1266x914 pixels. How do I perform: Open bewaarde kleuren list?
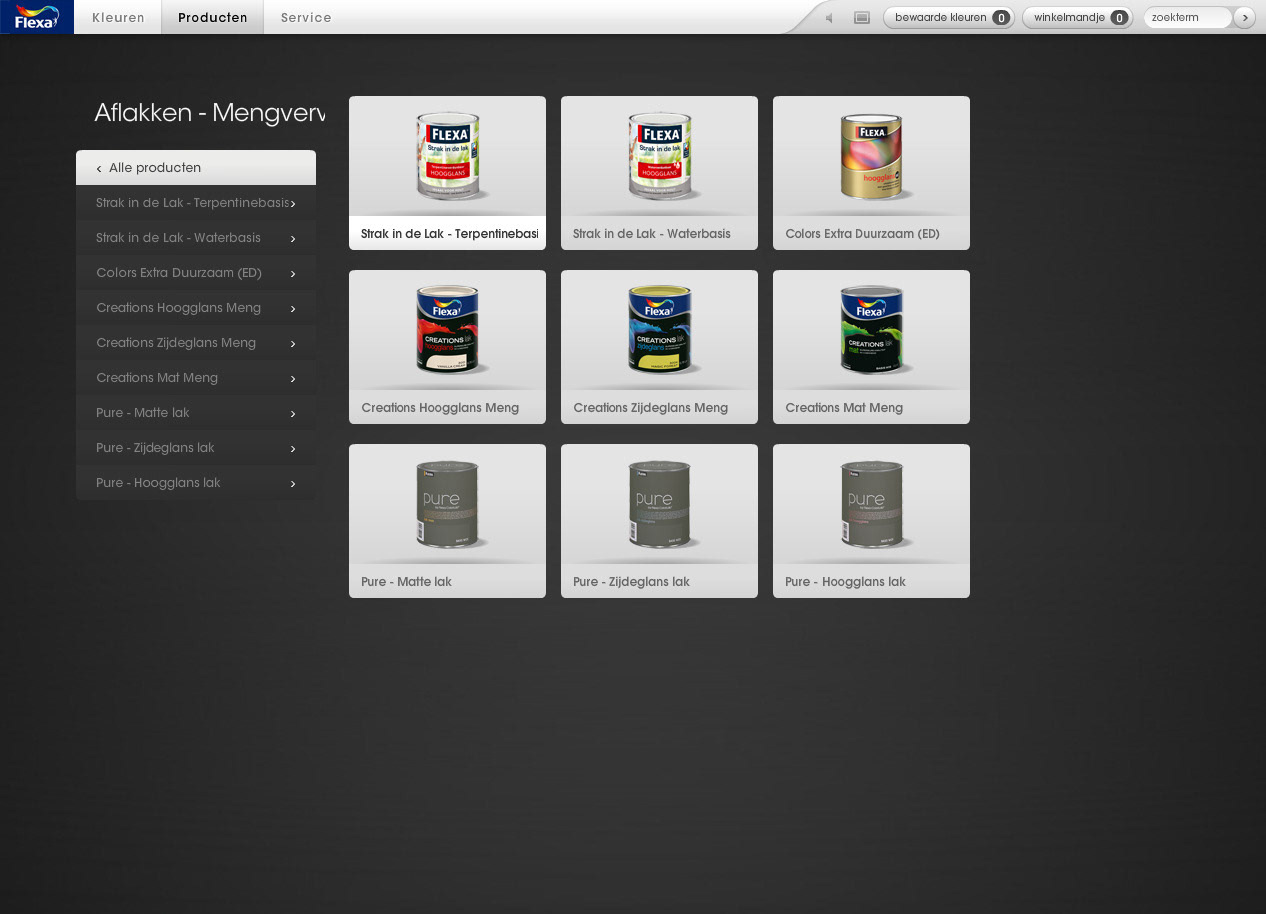[948, 17]
